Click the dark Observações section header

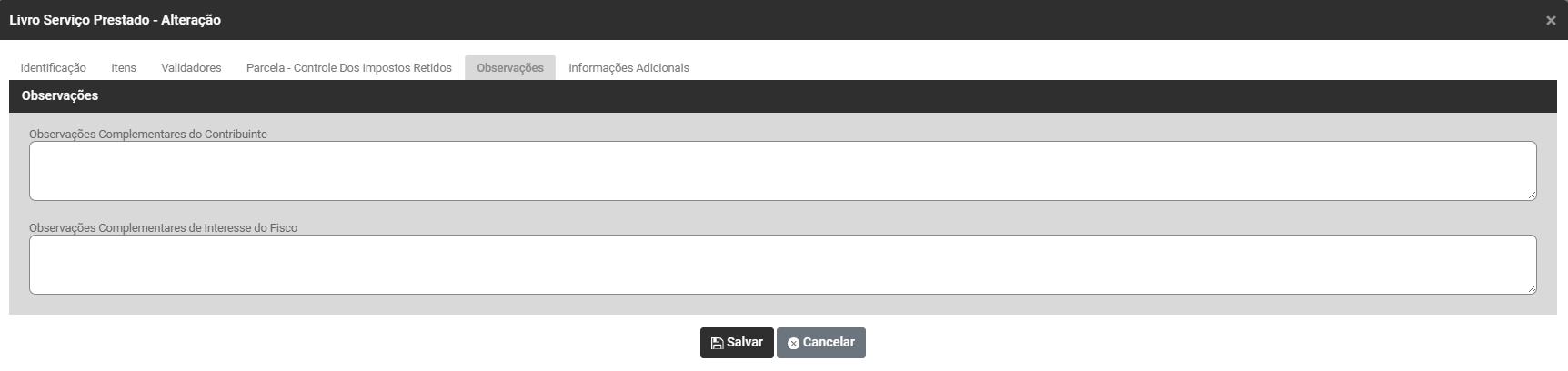[782, 96]
